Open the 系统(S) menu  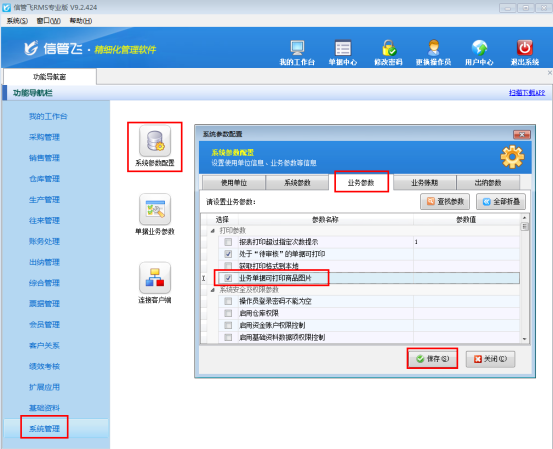click(17, 21)
